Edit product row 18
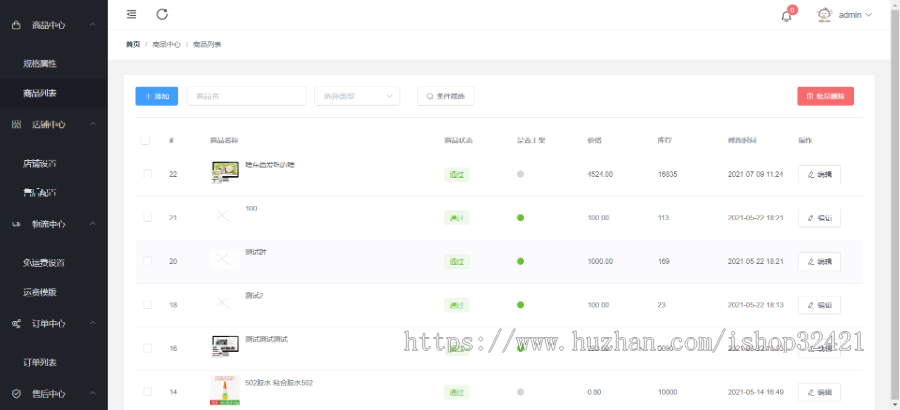The height and width of the screenshot is (410, 900). pyautogui.click(x=819, y=305)
